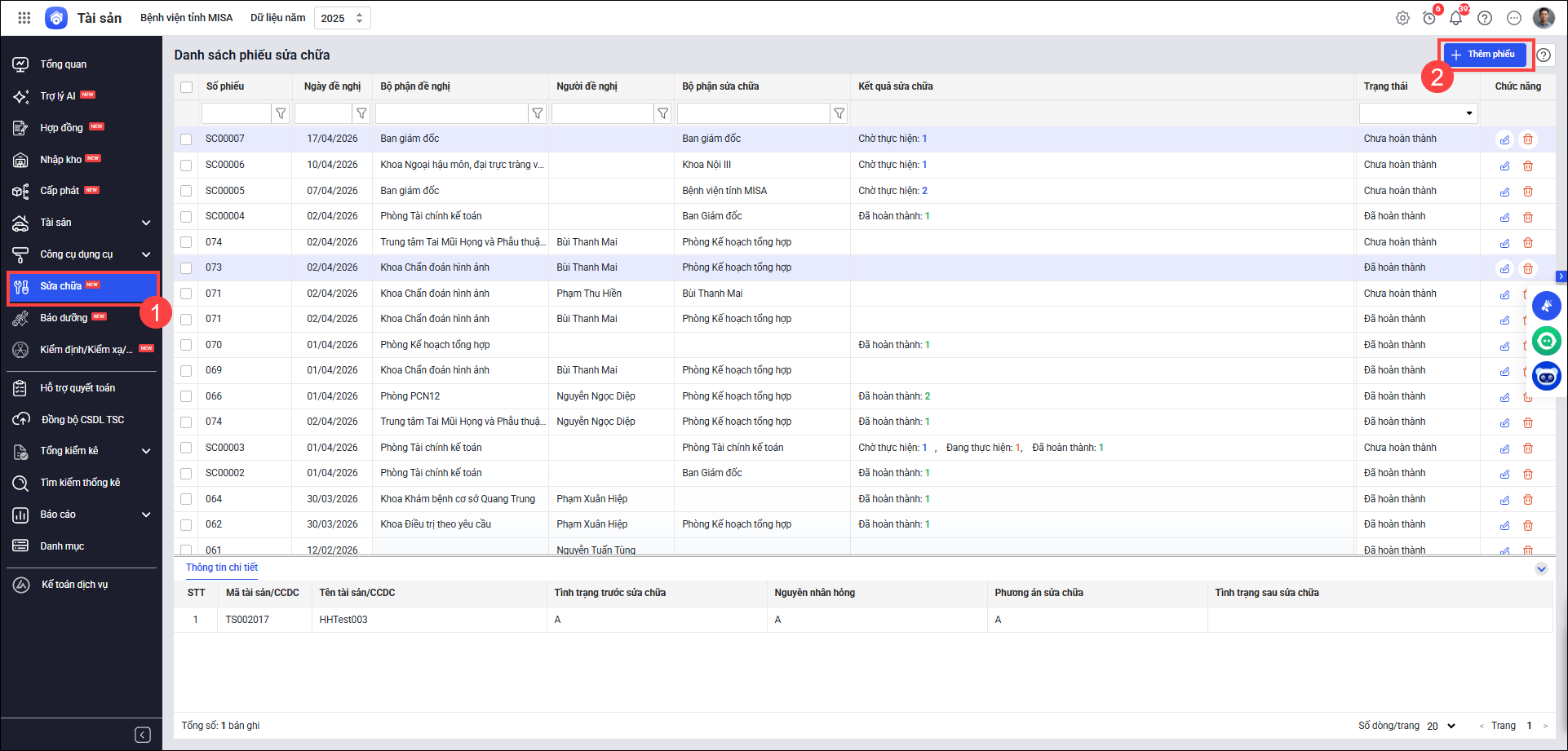1568x751 pixels.
Task: Go to Tổng quan in the sidebar
Action: (64, 64)
